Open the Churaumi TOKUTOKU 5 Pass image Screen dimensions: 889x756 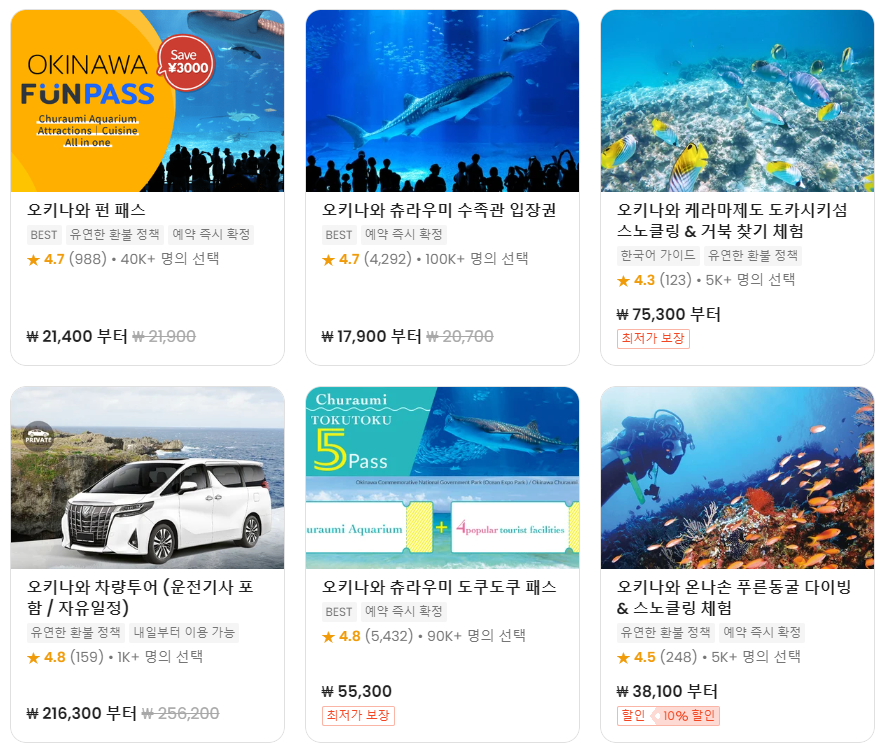442,478
